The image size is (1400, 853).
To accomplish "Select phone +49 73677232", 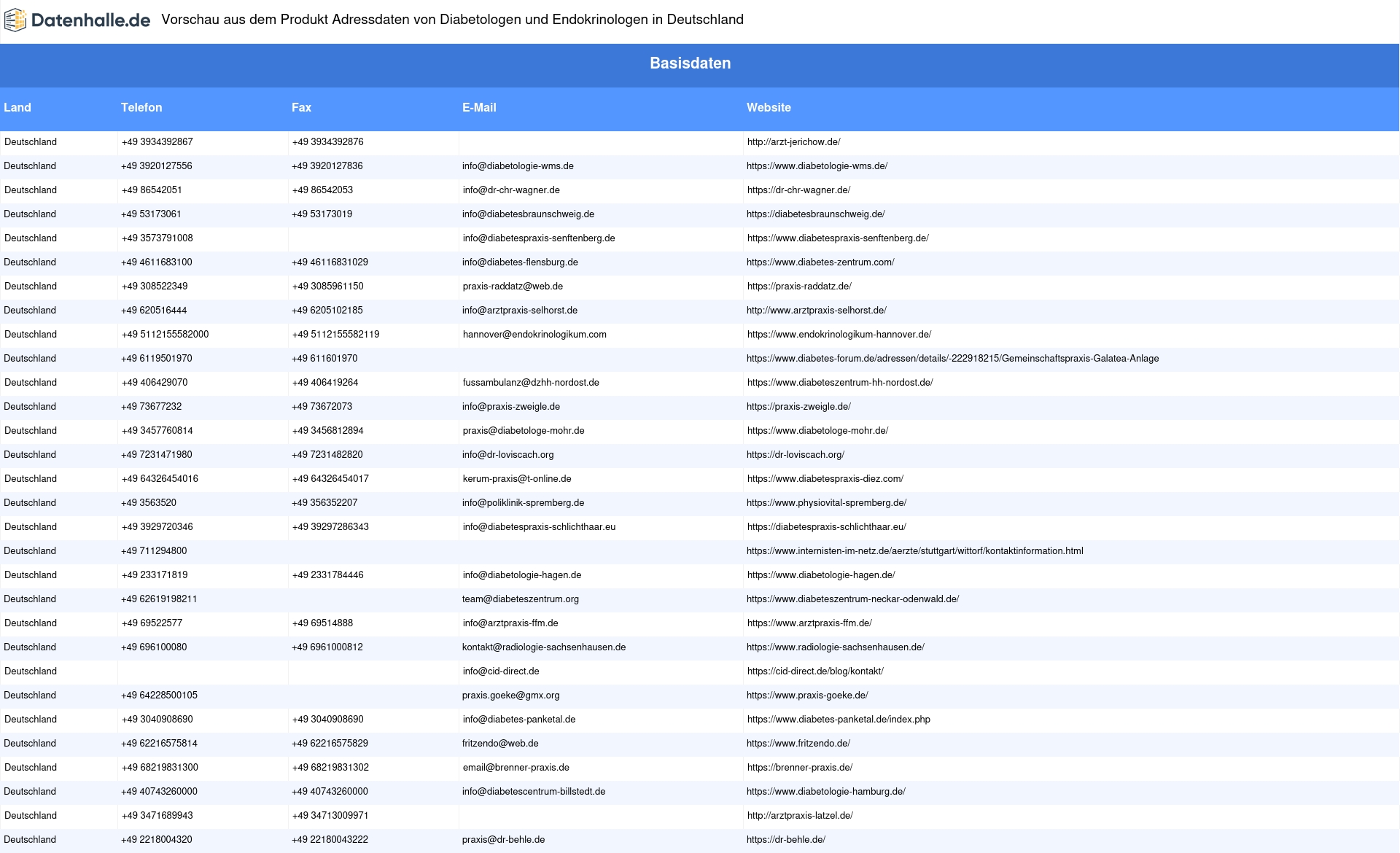I will tap(151, 407).
